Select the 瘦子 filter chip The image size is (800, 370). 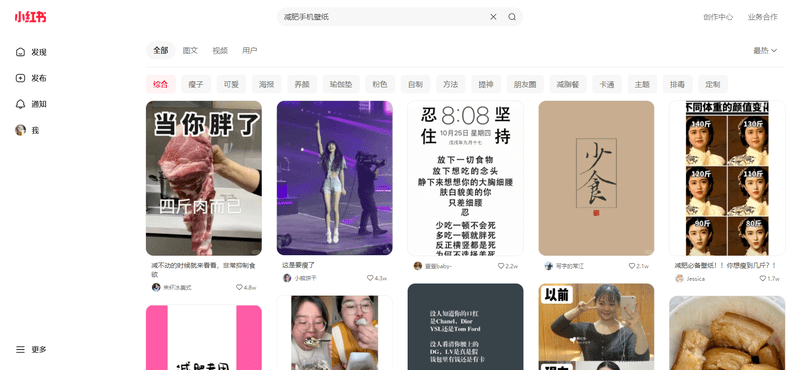coord(196,84)
